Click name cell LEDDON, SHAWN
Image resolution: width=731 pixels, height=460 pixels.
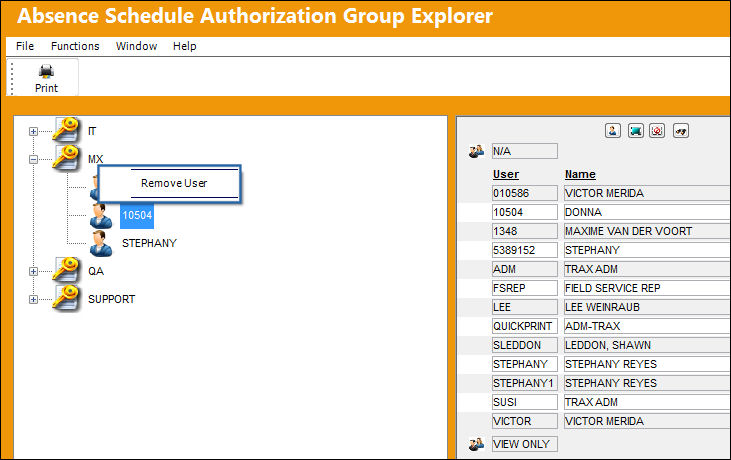click(647, 345)
